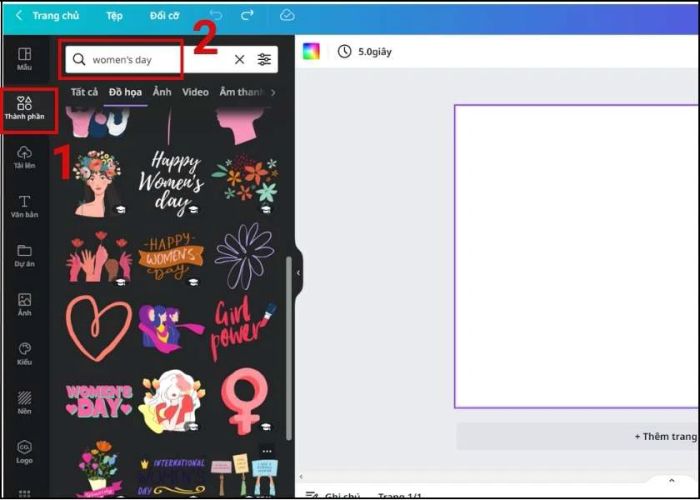Select woman with flower crown graphic
Screen dimensions: 700x500
[98, 184]
